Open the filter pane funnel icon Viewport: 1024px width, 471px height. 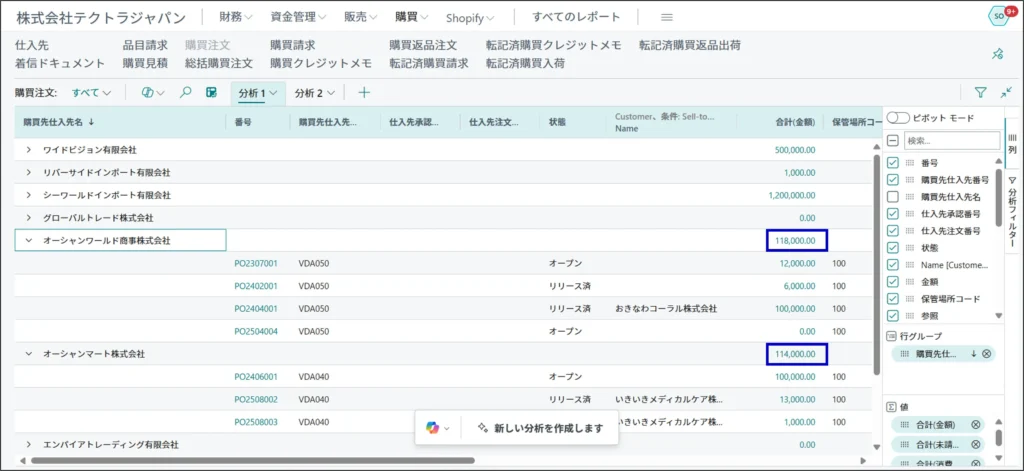click(x=980, y=92)
